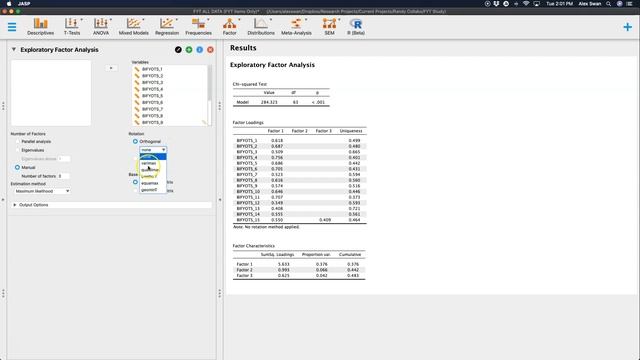This screenshot has height=360, width=640.
Task: Open the Descriptives module
Action: click(x=40, y=27)
